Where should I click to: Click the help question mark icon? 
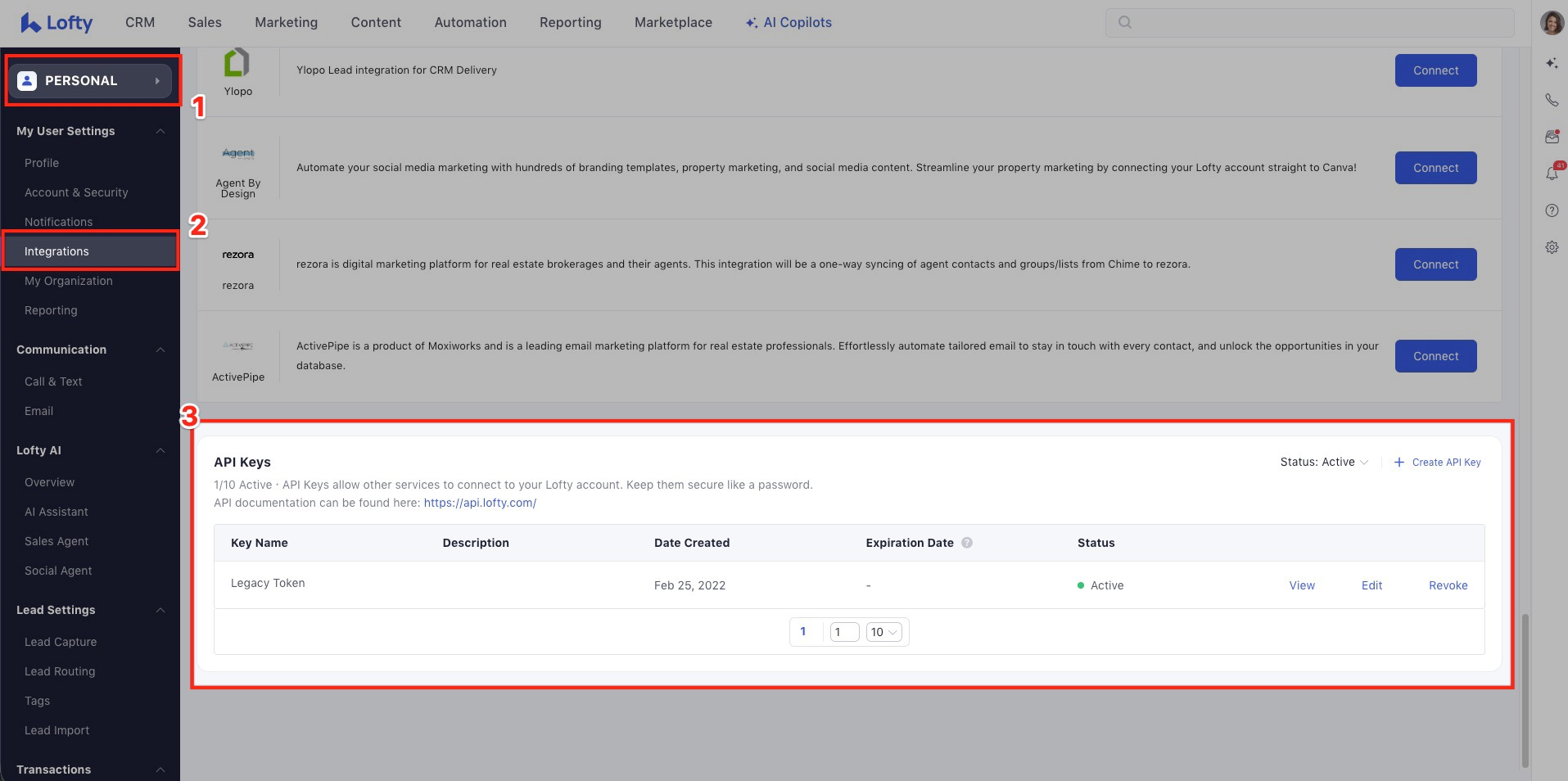coord(1551,210)
